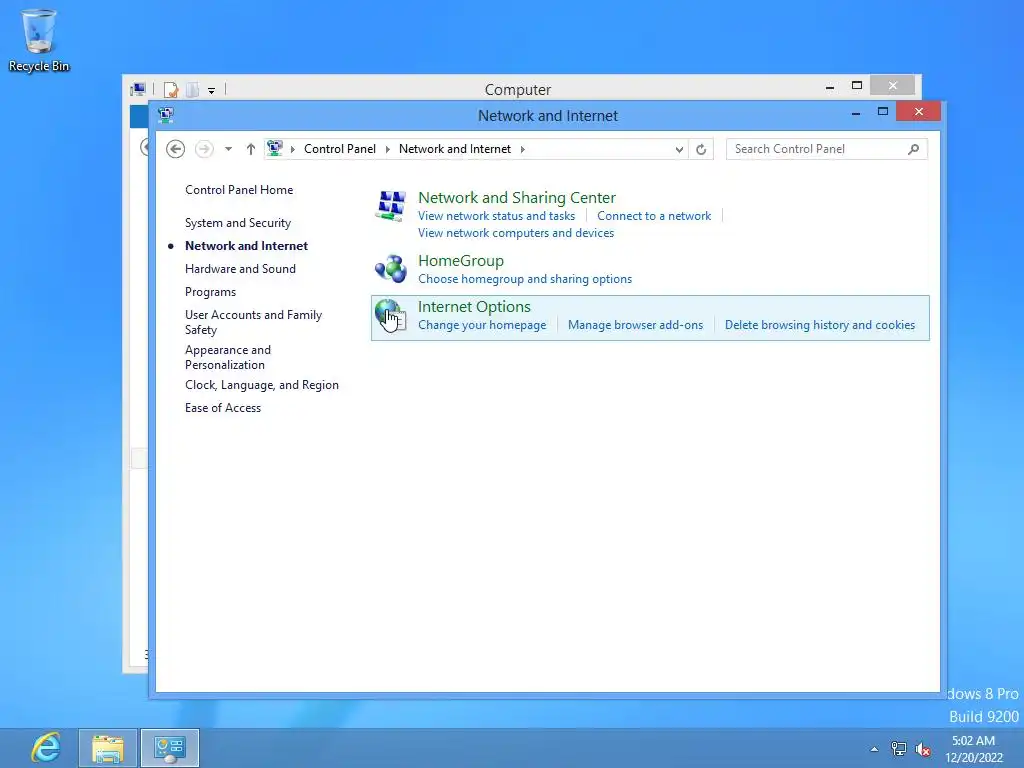Maximize the Computer window
1024x768 pixels.
coord(857,86)
